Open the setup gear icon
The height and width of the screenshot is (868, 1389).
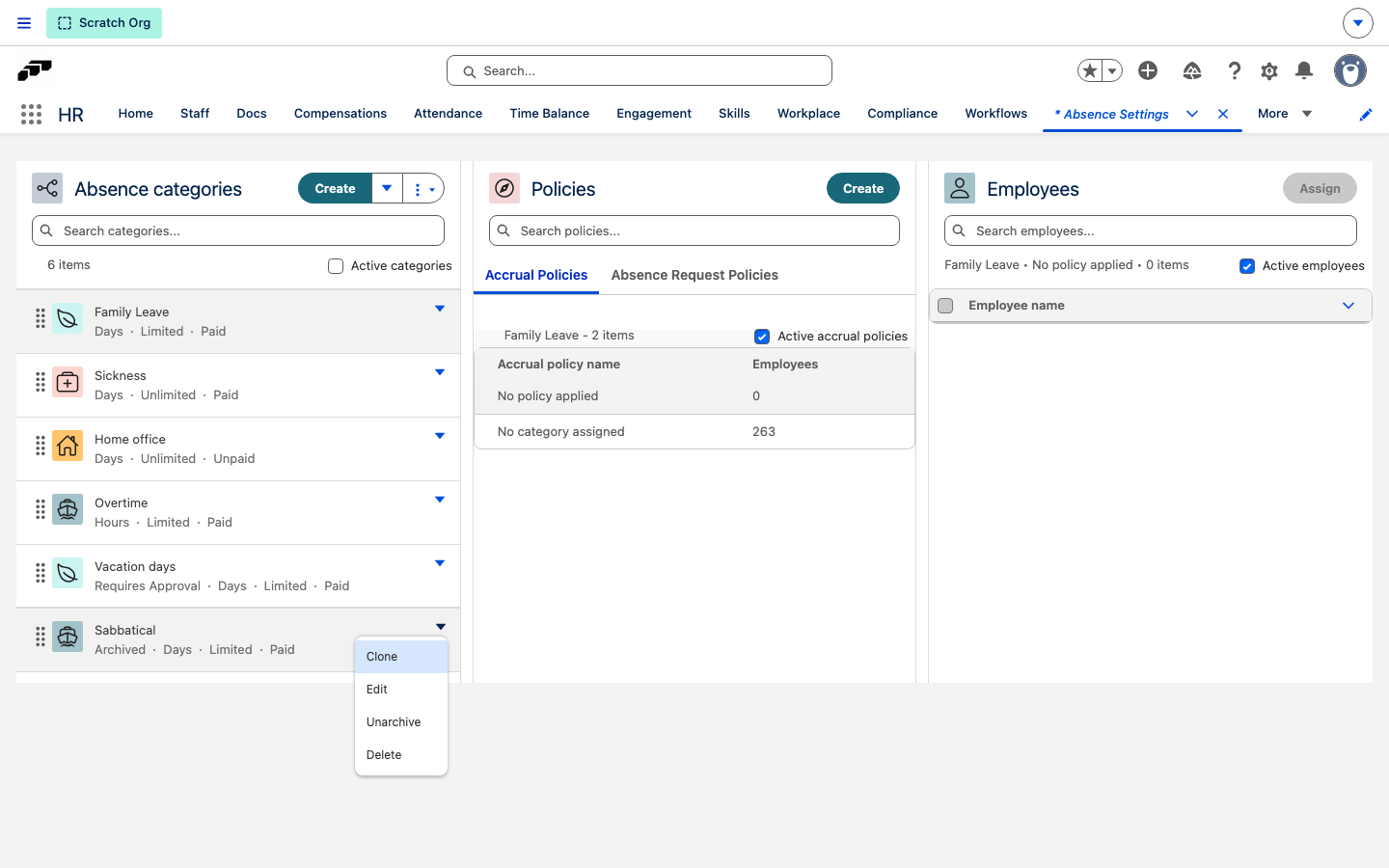1269,70
